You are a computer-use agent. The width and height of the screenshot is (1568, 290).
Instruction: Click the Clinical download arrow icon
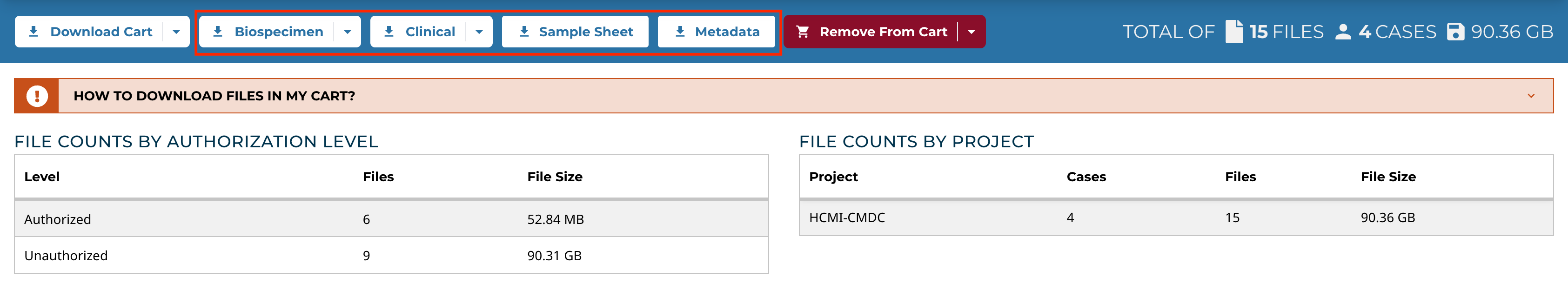point(389,32)
